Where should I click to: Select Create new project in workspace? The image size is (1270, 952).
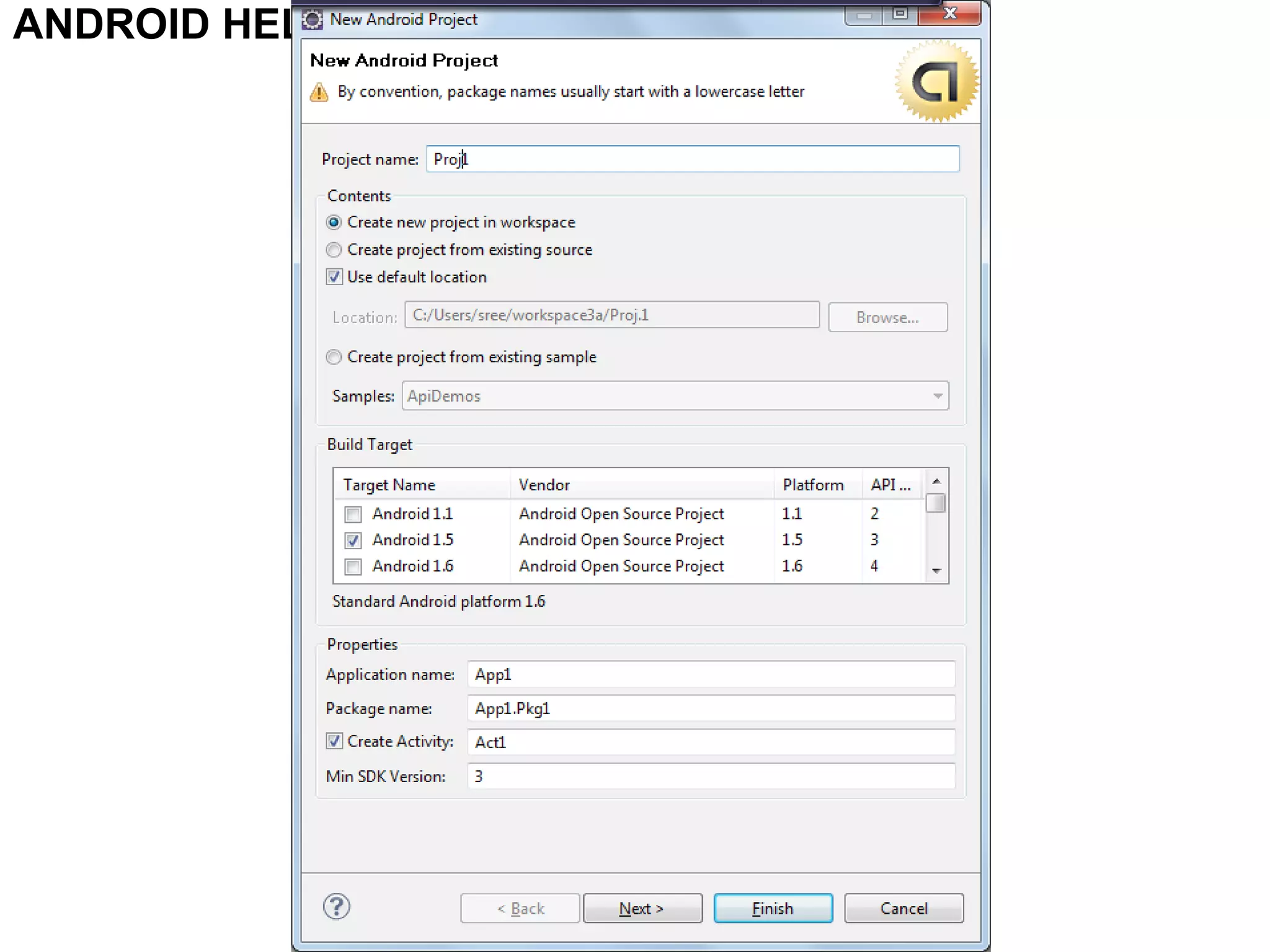[334, 223]
